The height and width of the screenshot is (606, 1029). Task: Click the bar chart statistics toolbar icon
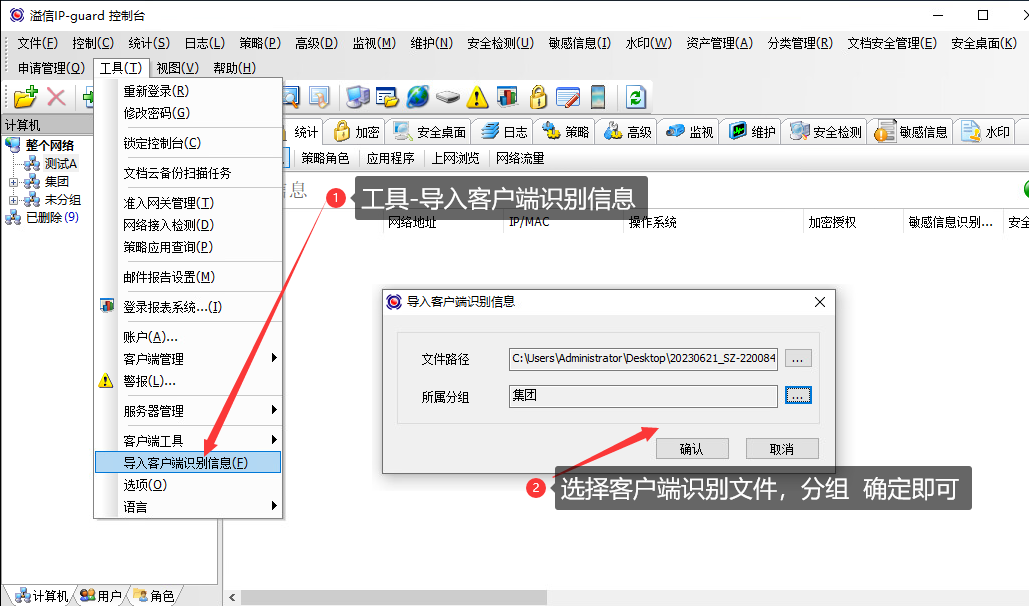(507, 97)
